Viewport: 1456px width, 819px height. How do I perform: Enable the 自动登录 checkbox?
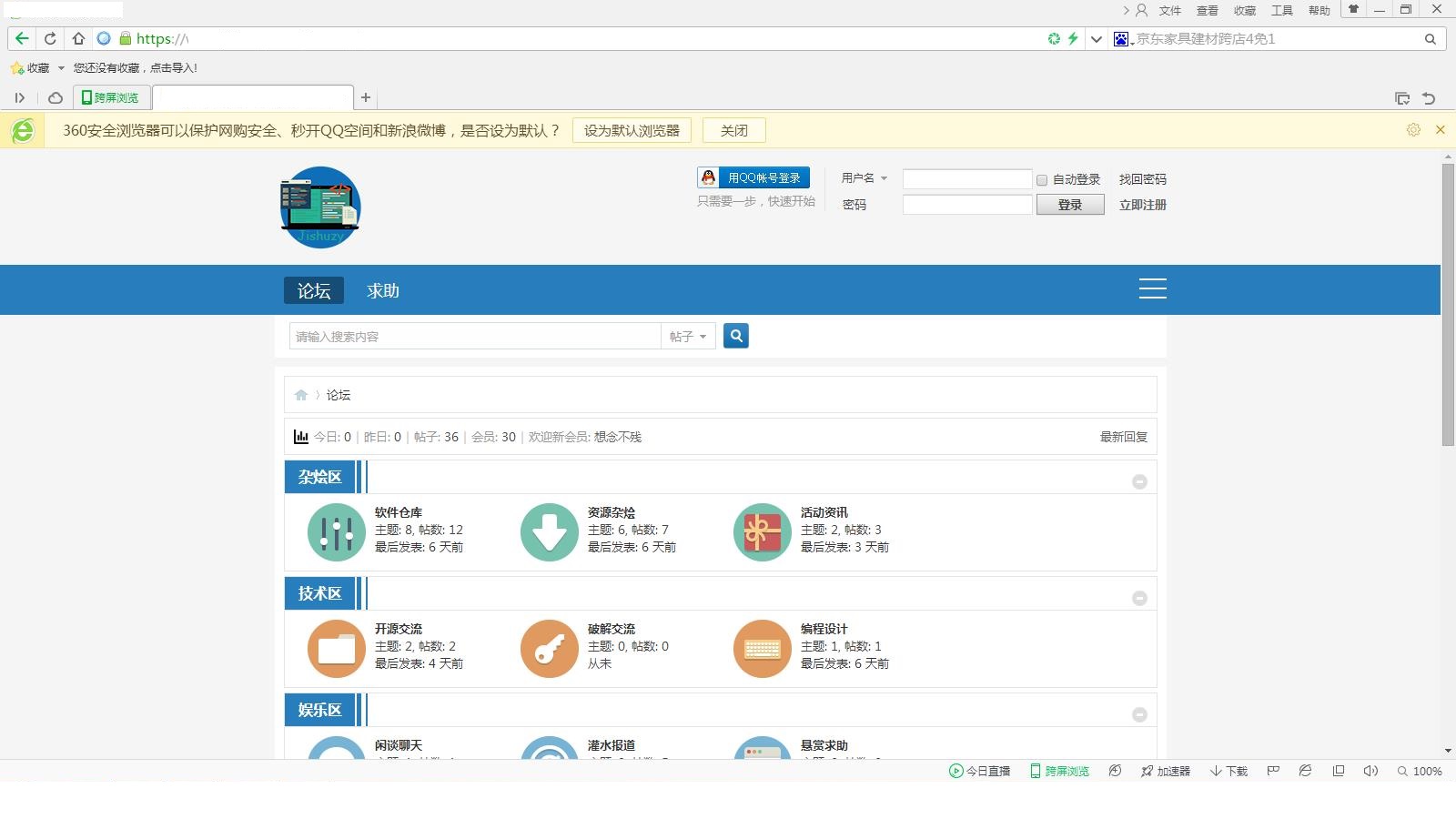point(1041,179)
